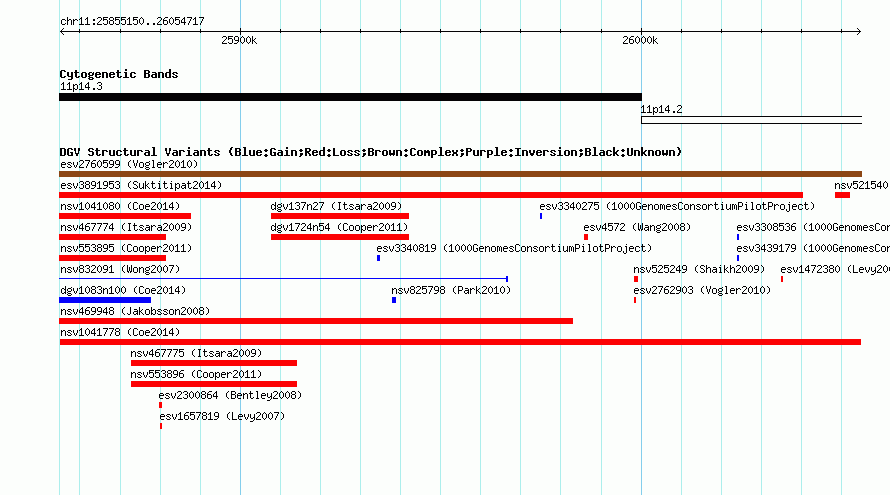Click the blue dgv1083n100 gain bar
The image size is (890, 495).
point(105,300)
